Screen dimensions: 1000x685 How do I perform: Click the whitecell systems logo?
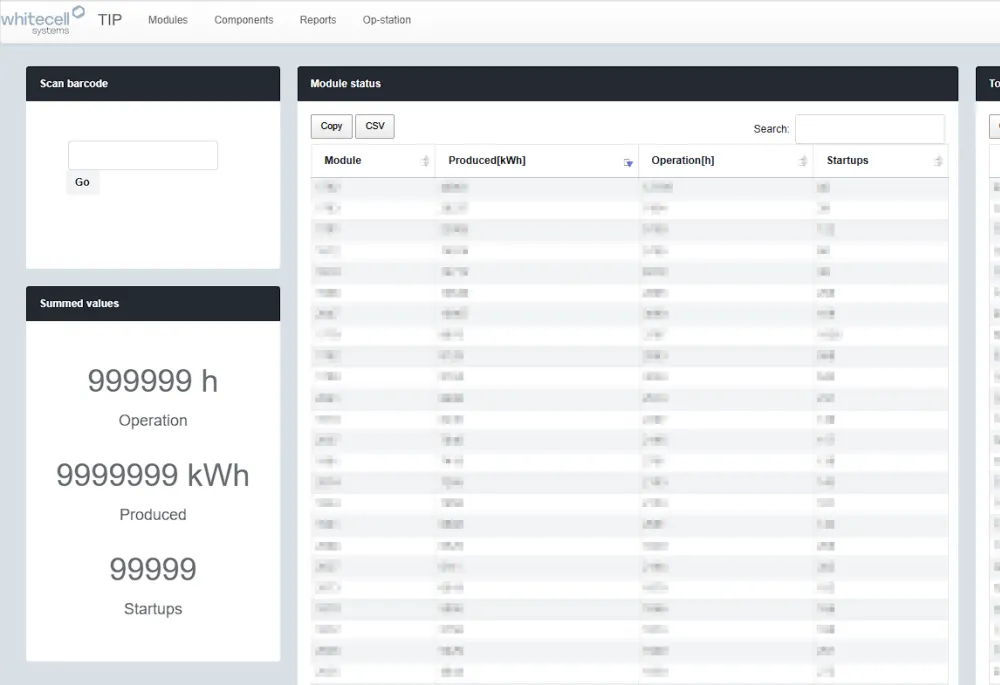coord(42,20)
